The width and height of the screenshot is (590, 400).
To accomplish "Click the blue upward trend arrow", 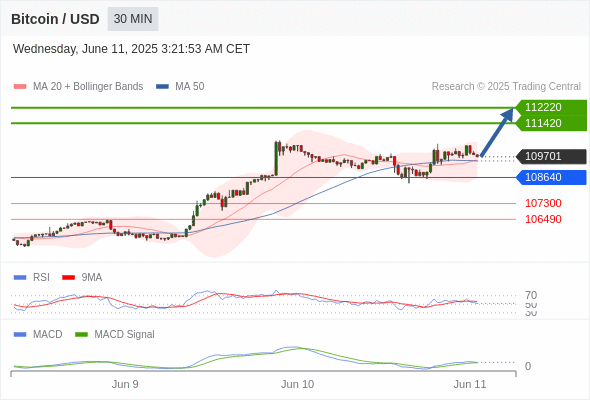I will point(497,132).
